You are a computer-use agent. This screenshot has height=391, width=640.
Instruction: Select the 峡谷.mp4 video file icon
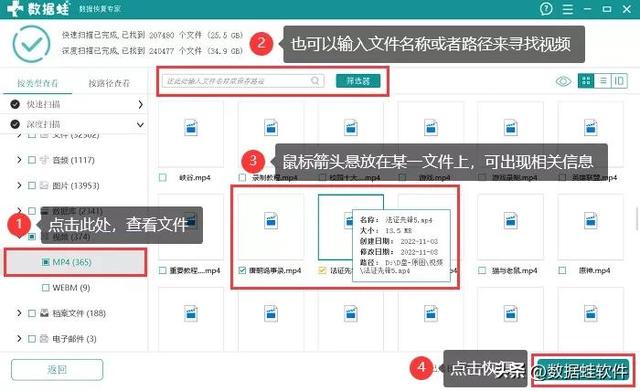[x=191, y=127]
